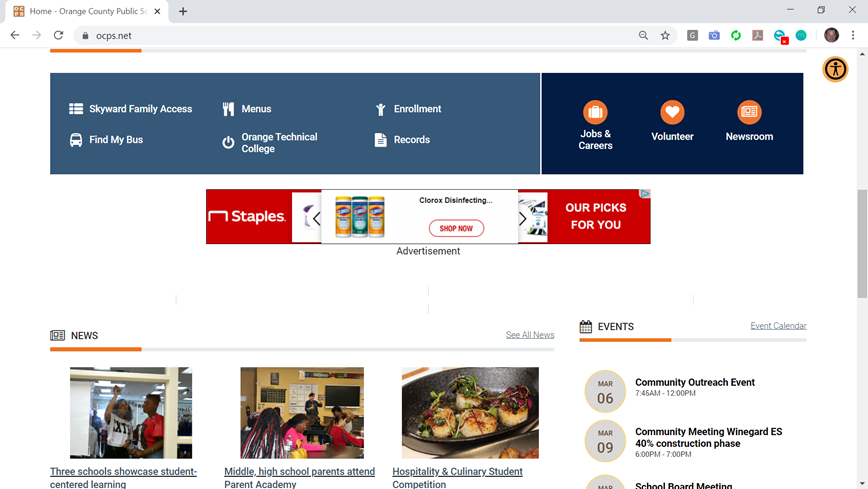Open the Parent Academy news photo
The height and width of the screenshot is (489, 868).
[302, 413]
